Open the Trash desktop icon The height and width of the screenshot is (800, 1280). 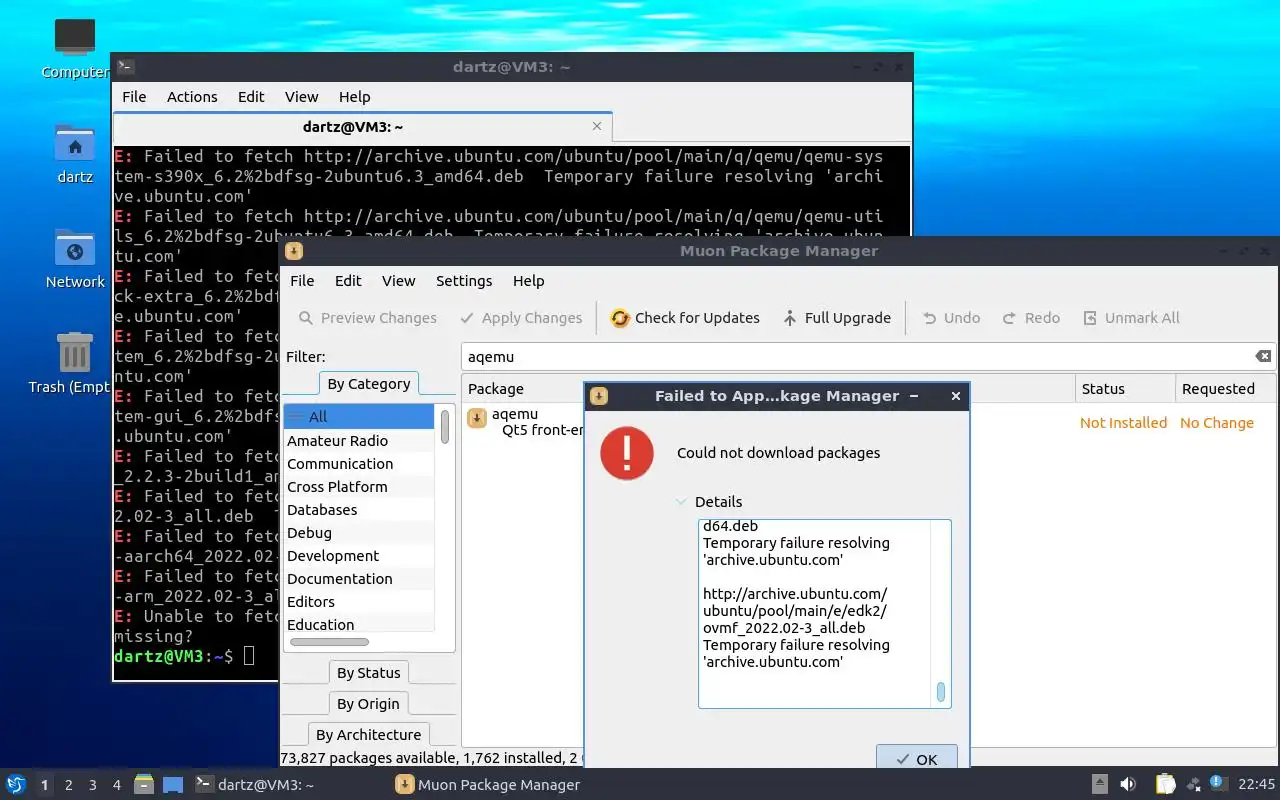(75, 363)
